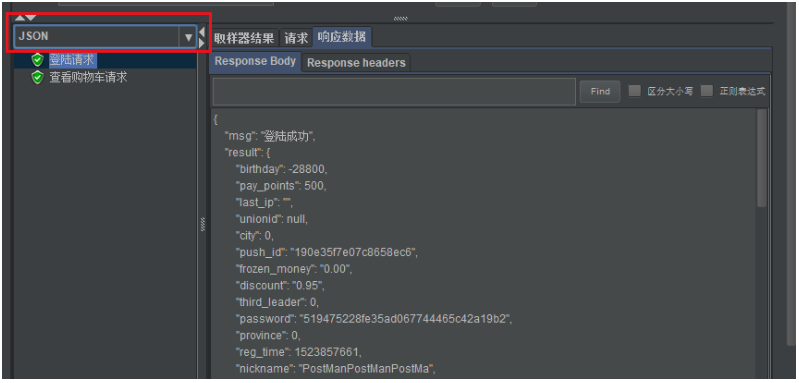Screen dimensions: 799x383
Task: Click green shield icon beside 登陆请求
Action: [x=37, y=60]
